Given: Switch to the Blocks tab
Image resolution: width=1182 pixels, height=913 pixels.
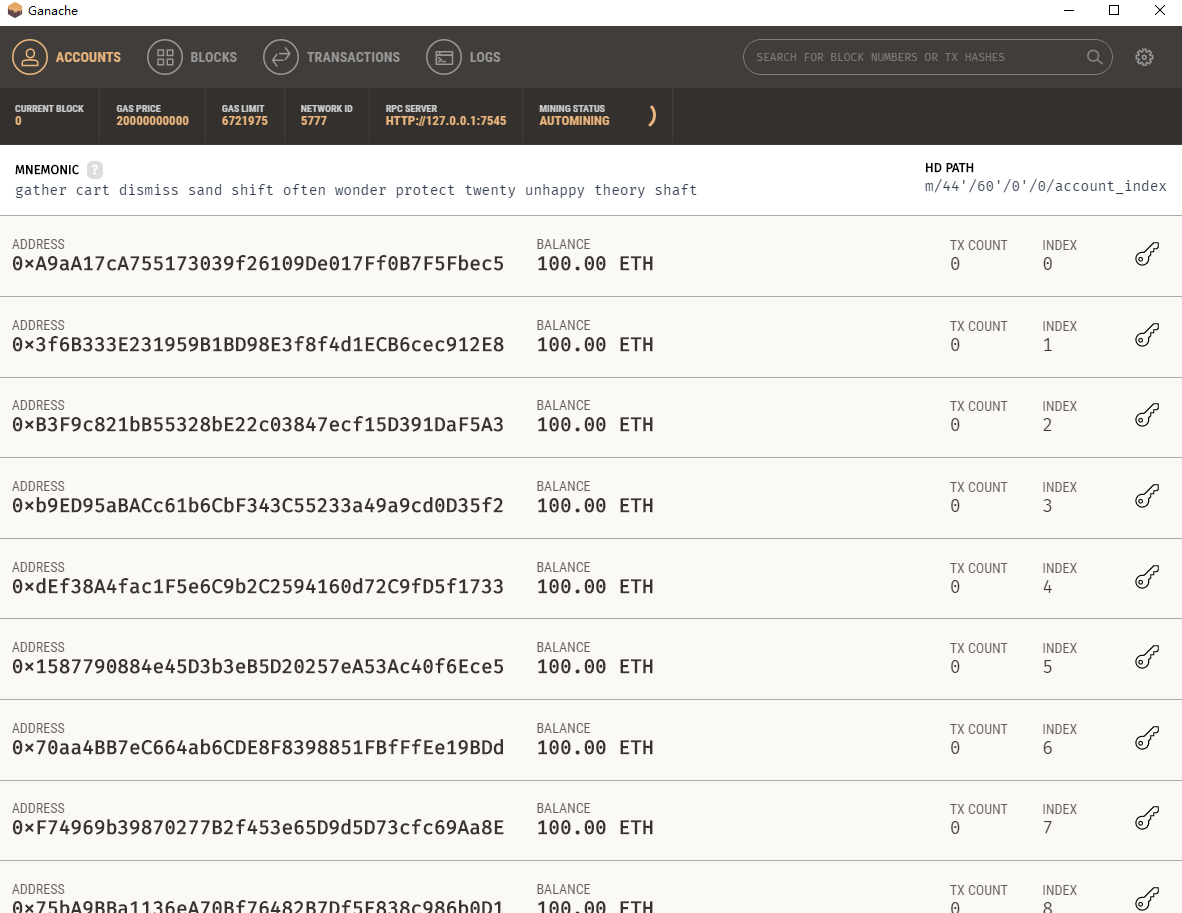Looking at the screenshot, I should (192, 57).
